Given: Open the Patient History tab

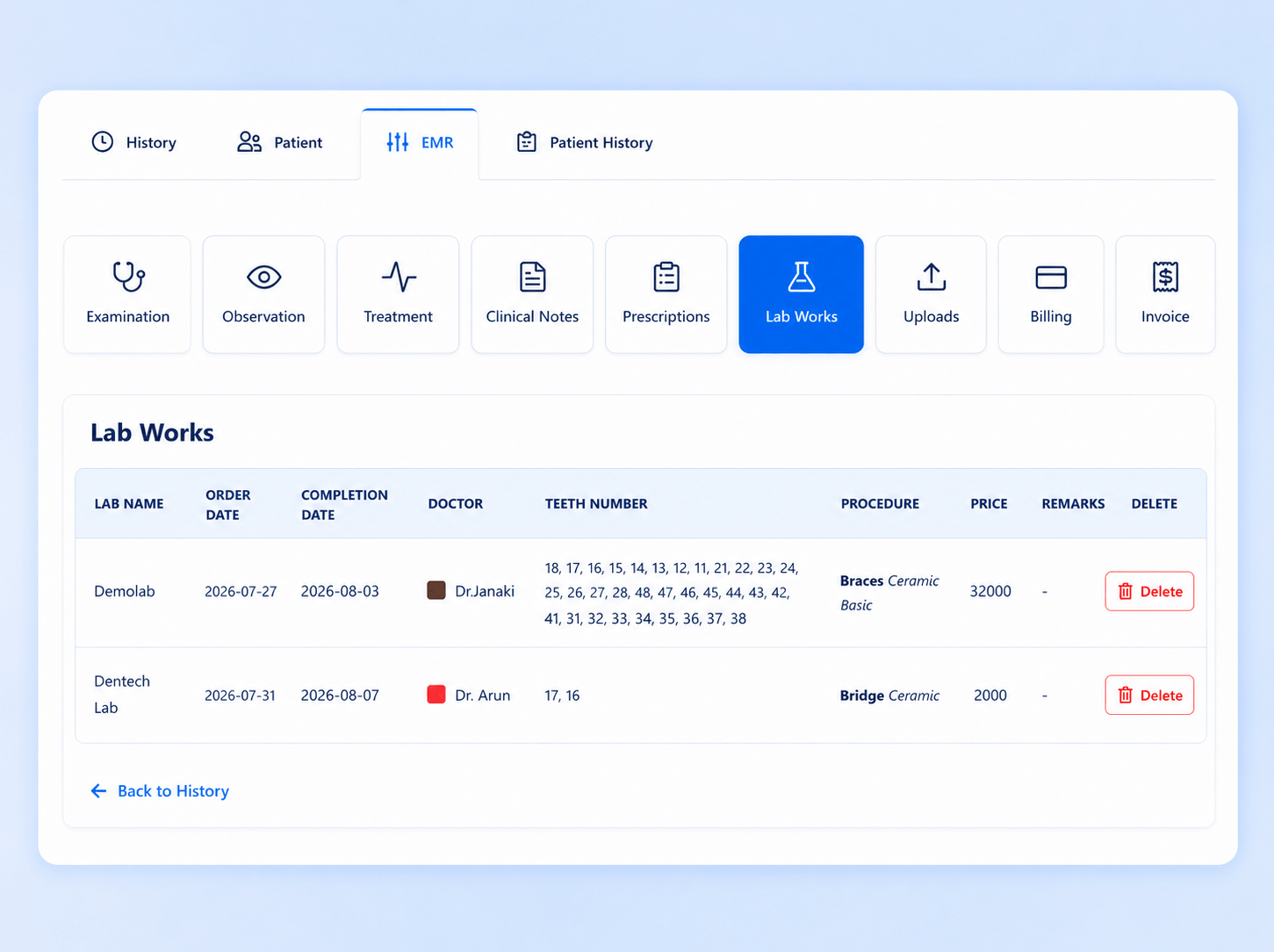Looking at the screenshot, I should (584, 142).
